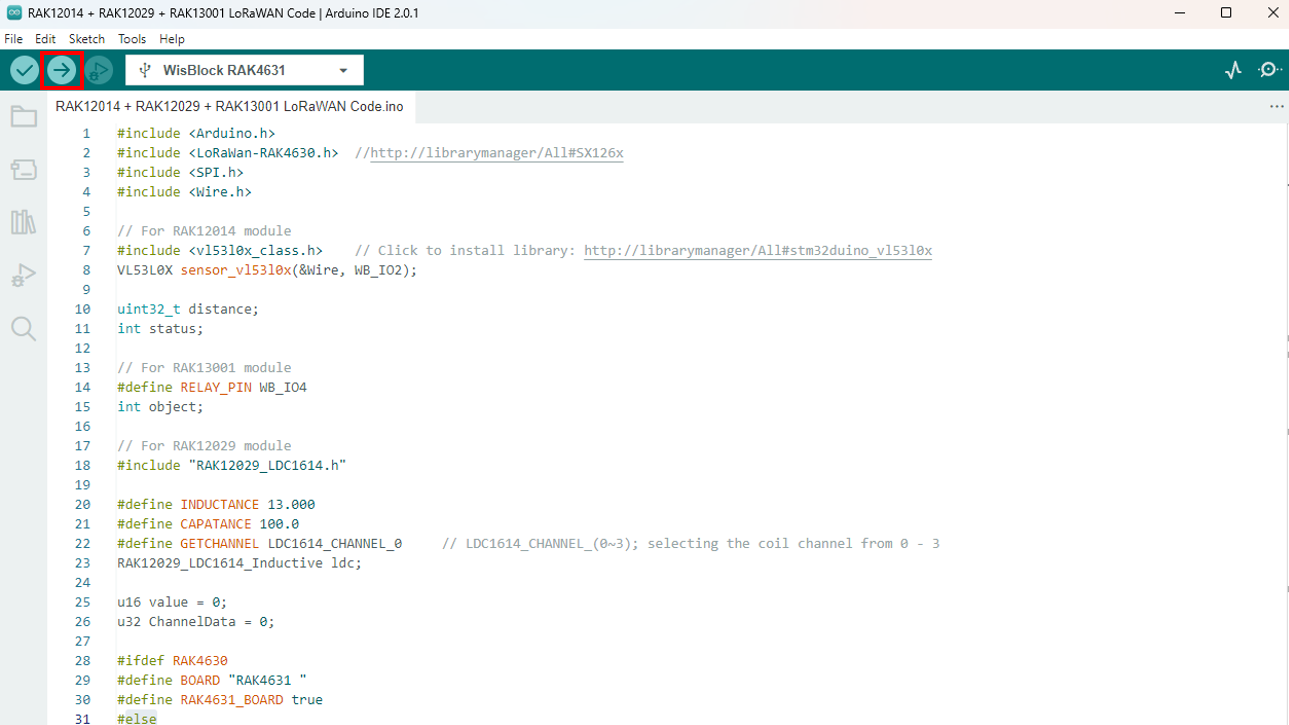1289x725 pixels.
Task: Open the WisBlock RAK4631 board selector dropdown
Action: tap(244, 70)
